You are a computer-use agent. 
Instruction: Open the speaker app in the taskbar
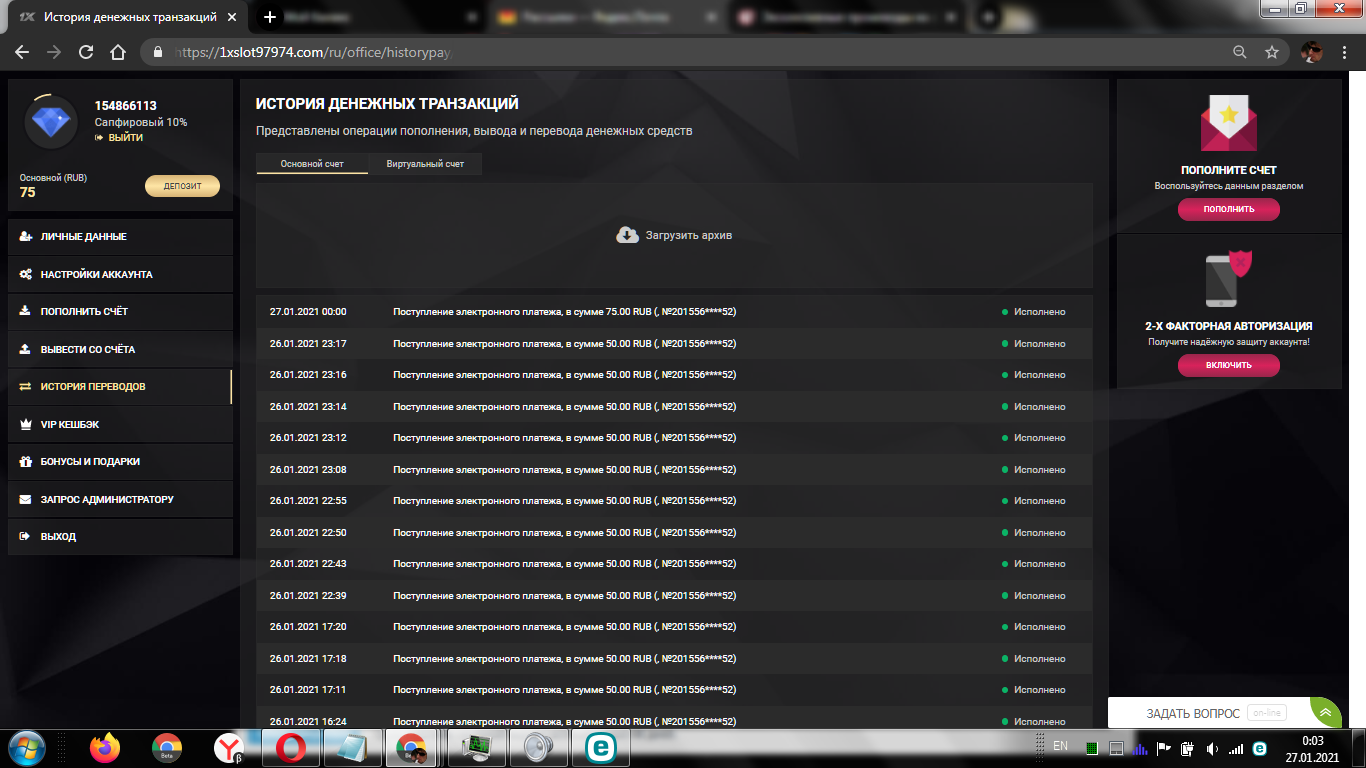539,748
